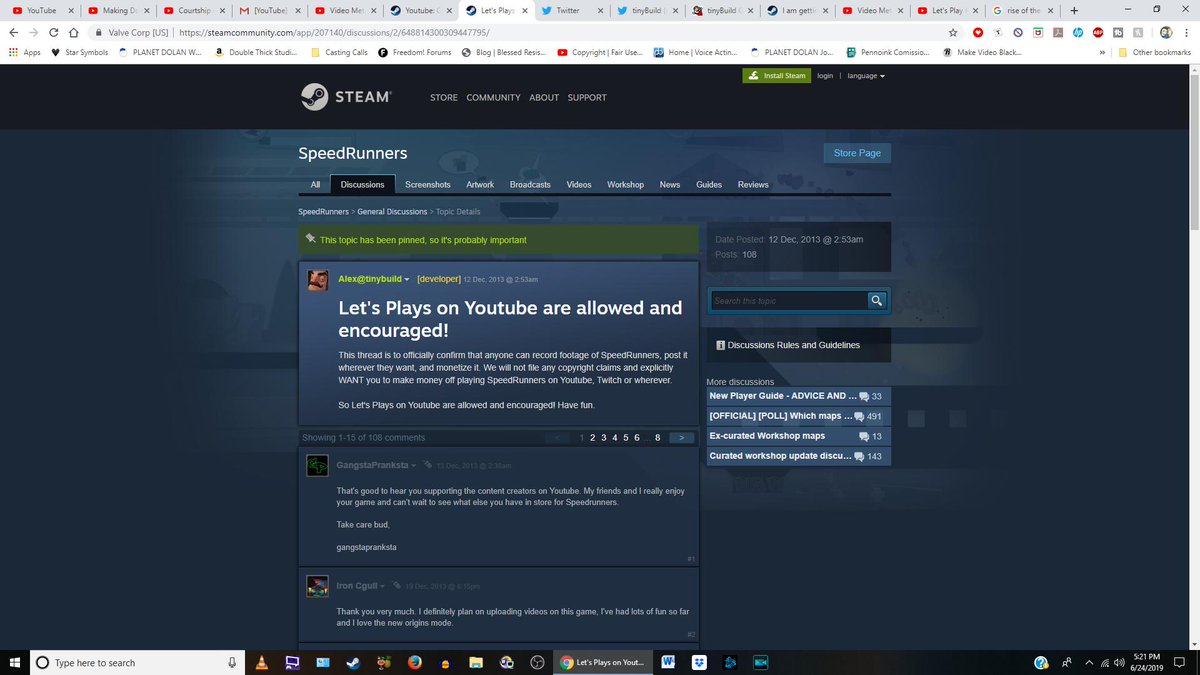The image size is (1200, 675).
Task: Open Chrome three-dot menu
Action: coord(1188,32)
